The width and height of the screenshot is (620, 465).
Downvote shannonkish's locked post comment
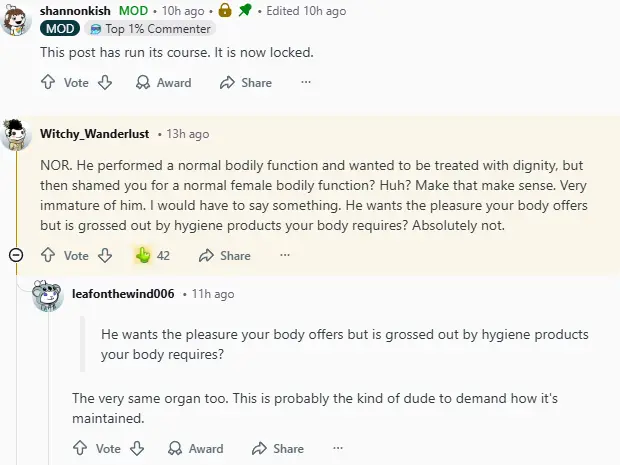coord(105,83)
